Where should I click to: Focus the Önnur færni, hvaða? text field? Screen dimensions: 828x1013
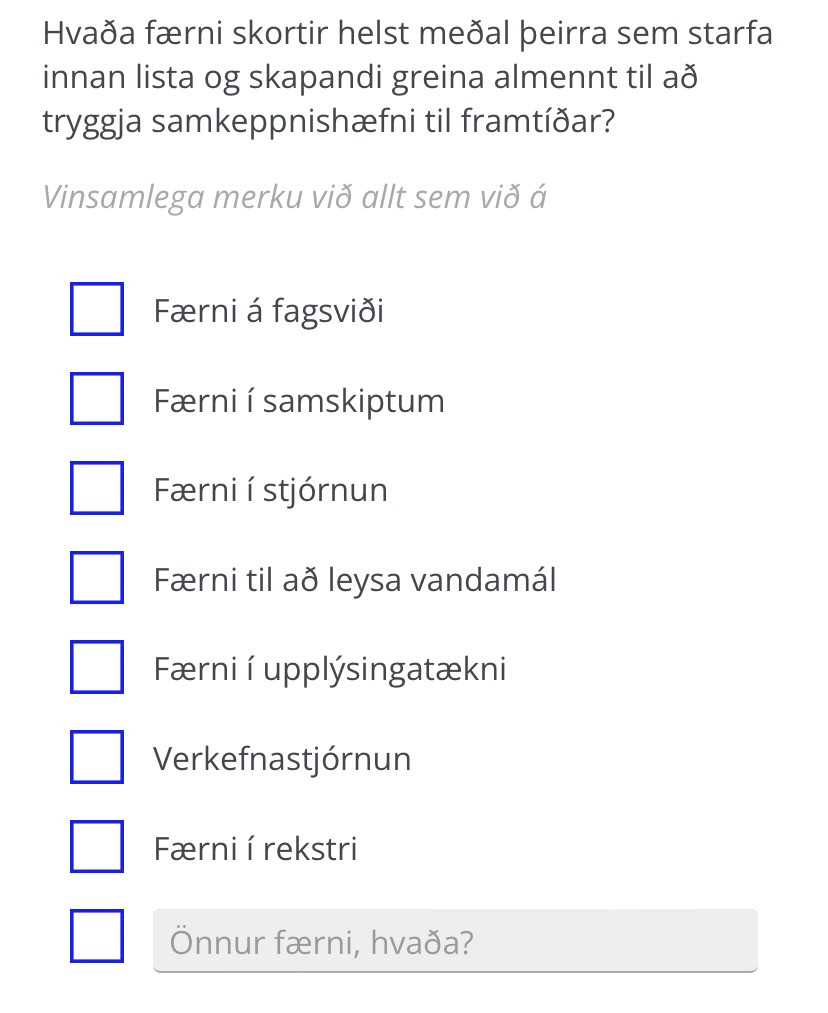tap(455, 941)
